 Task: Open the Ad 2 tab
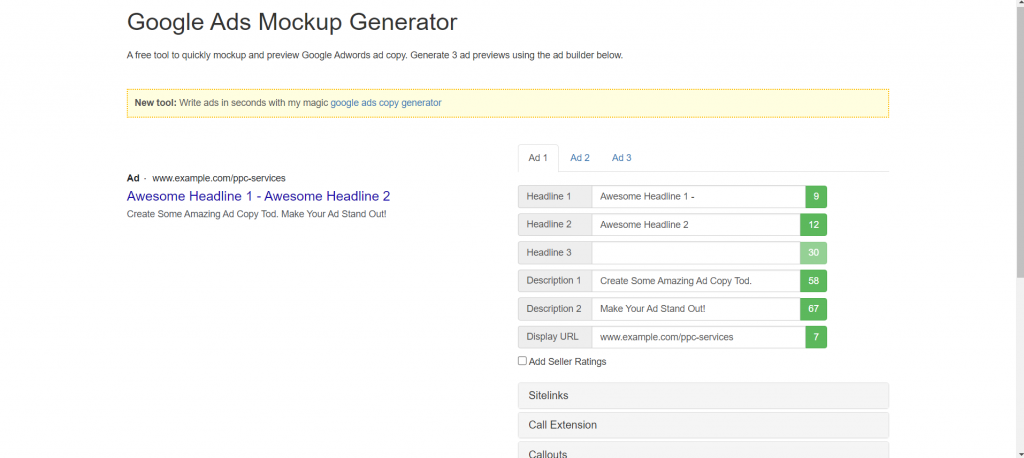pyautogui.click(x=580, y=157)
